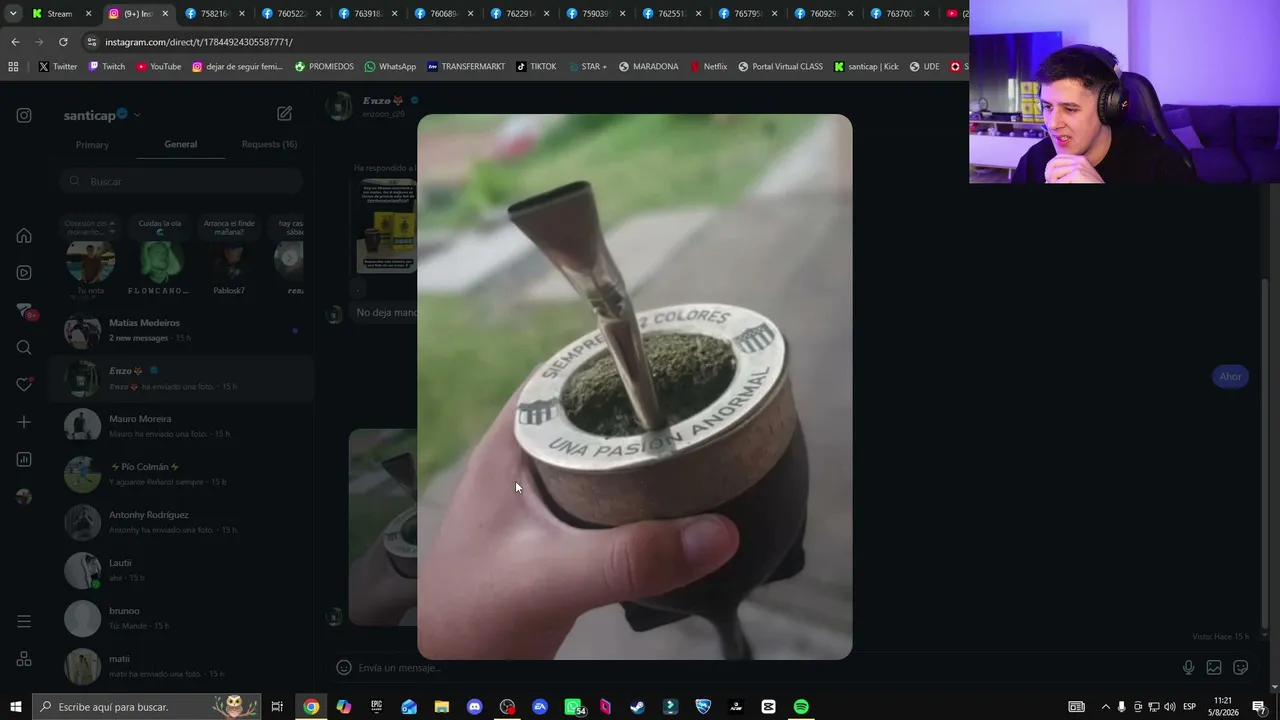Image resolution: width=1280 pixels, height=720 pixels.
Task: Click the Windows taskbar search box
Action: tap(147, 707)
